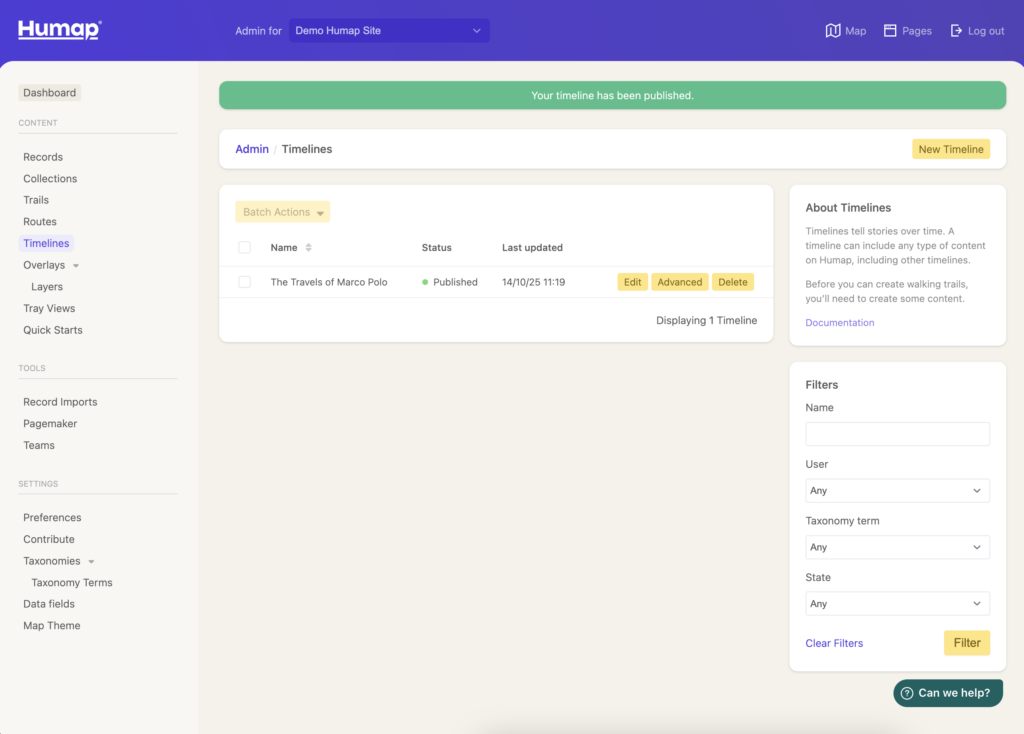
Task: Open the Demo Humap Site dropdown
Action: pos(389,31)
